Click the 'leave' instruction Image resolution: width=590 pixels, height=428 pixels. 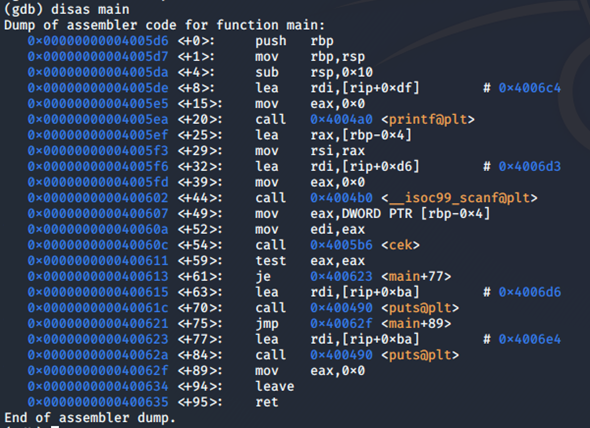[x=275, y=387]
